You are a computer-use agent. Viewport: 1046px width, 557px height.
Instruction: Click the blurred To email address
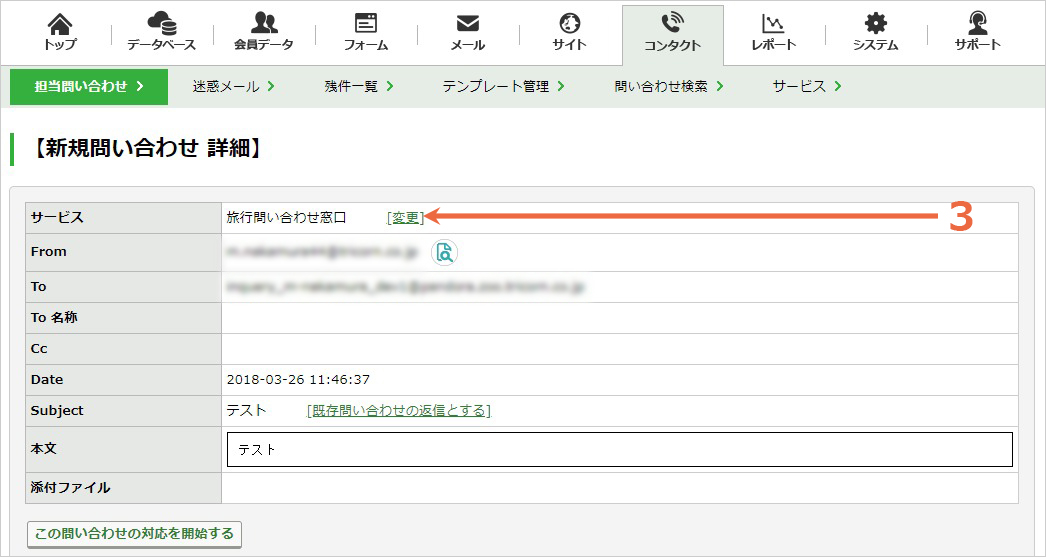pos(406,287)
